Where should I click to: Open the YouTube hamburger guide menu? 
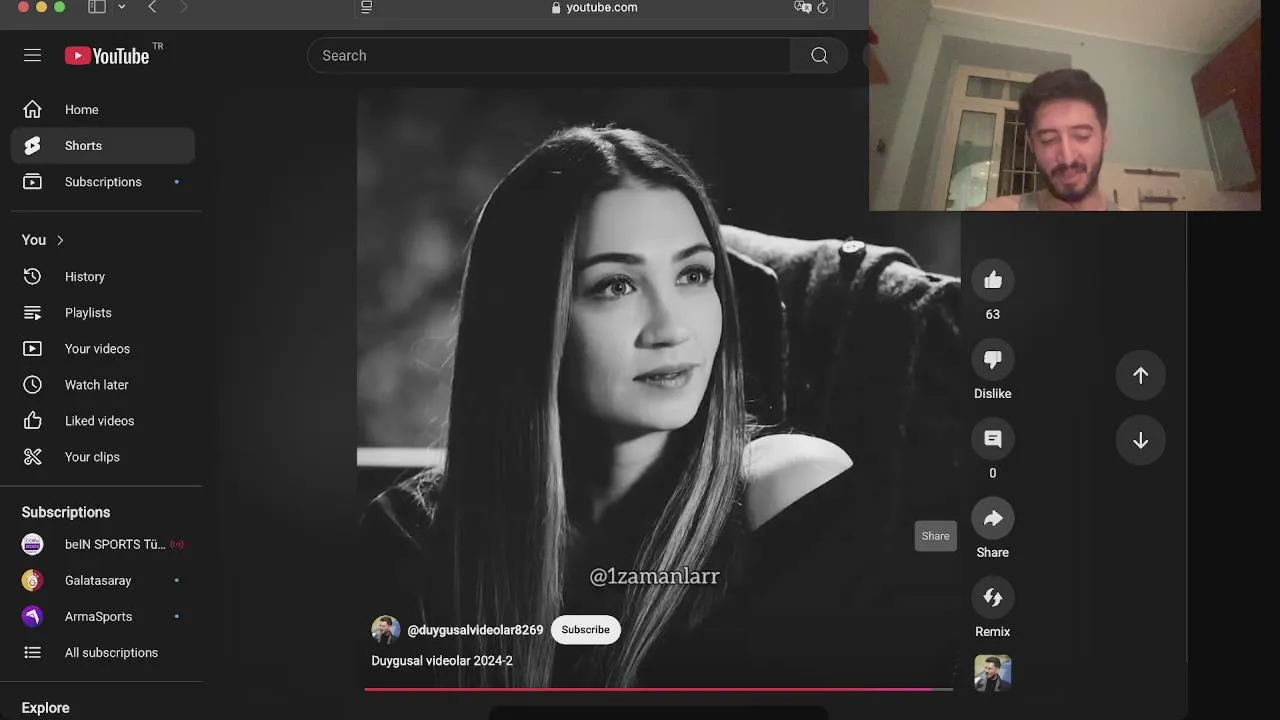[33, 56]
